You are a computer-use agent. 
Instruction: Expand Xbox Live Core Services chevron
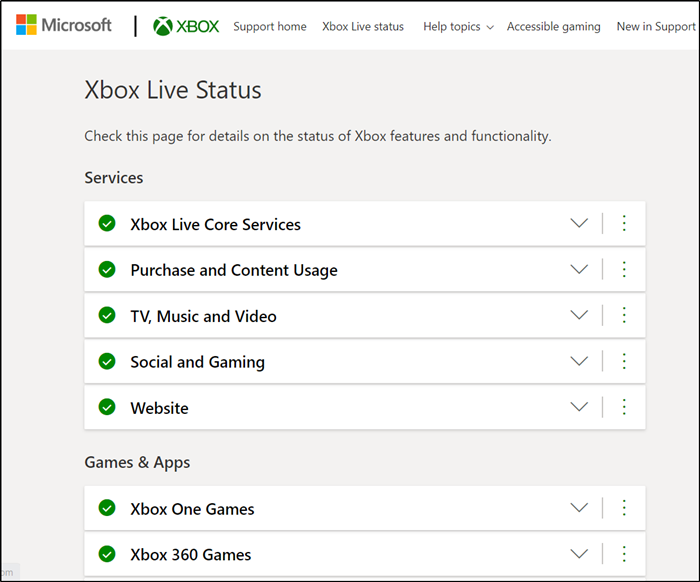pyautogui.click(x=579, y=223)
